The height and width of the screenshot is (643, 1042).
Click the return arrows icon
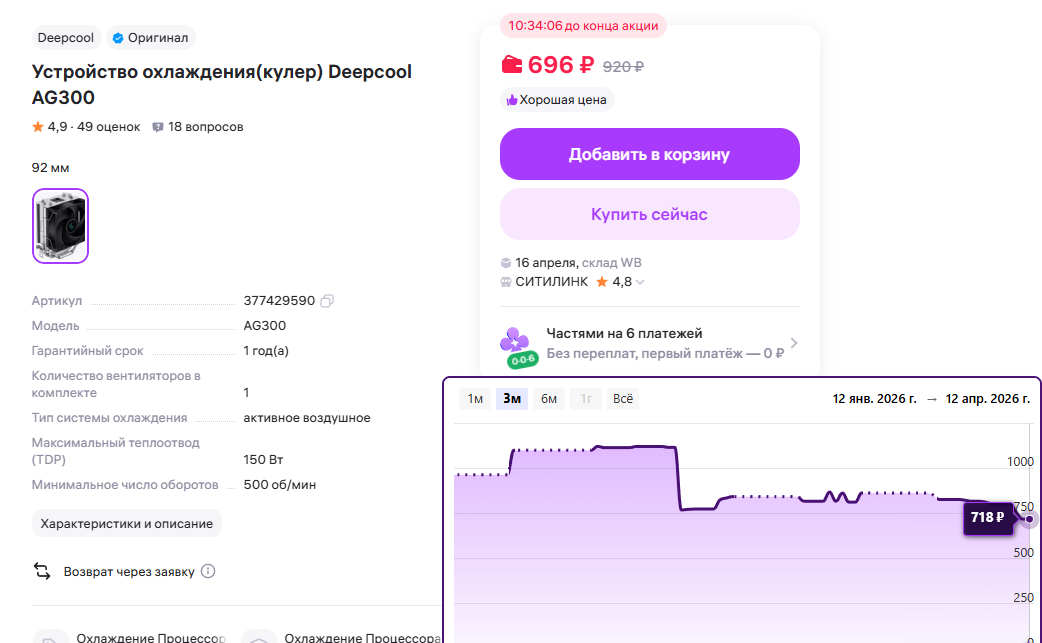[x=42, y=571]
